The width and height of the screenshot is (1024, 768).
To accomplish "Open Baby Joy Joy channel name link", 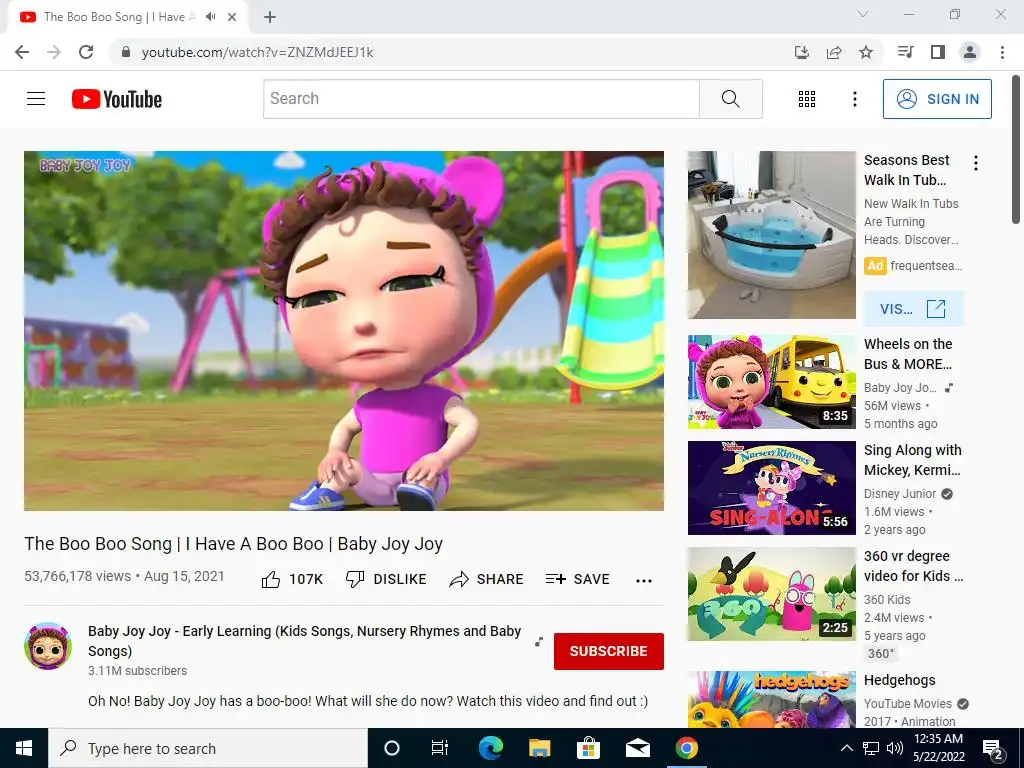I will (304, 641).
